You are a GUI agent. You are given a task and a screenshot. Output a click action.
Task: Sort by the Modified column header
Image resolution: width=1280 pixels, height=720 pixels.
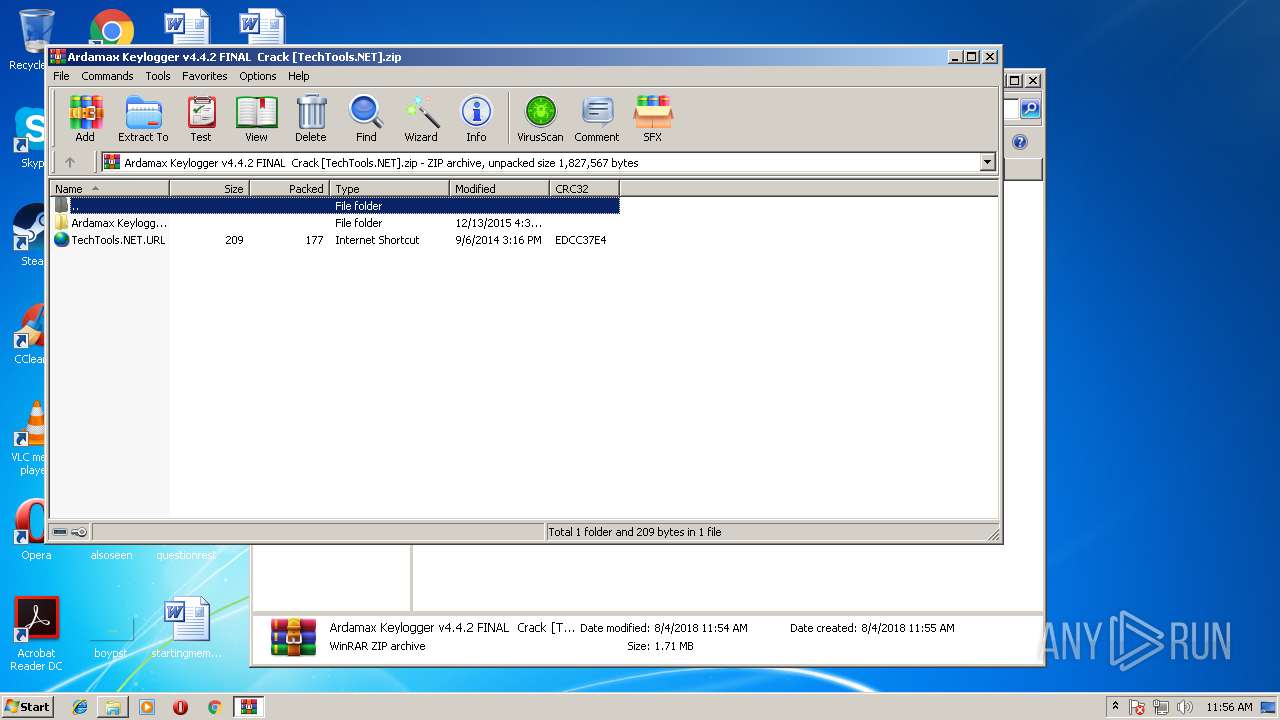tap(499, 188)
